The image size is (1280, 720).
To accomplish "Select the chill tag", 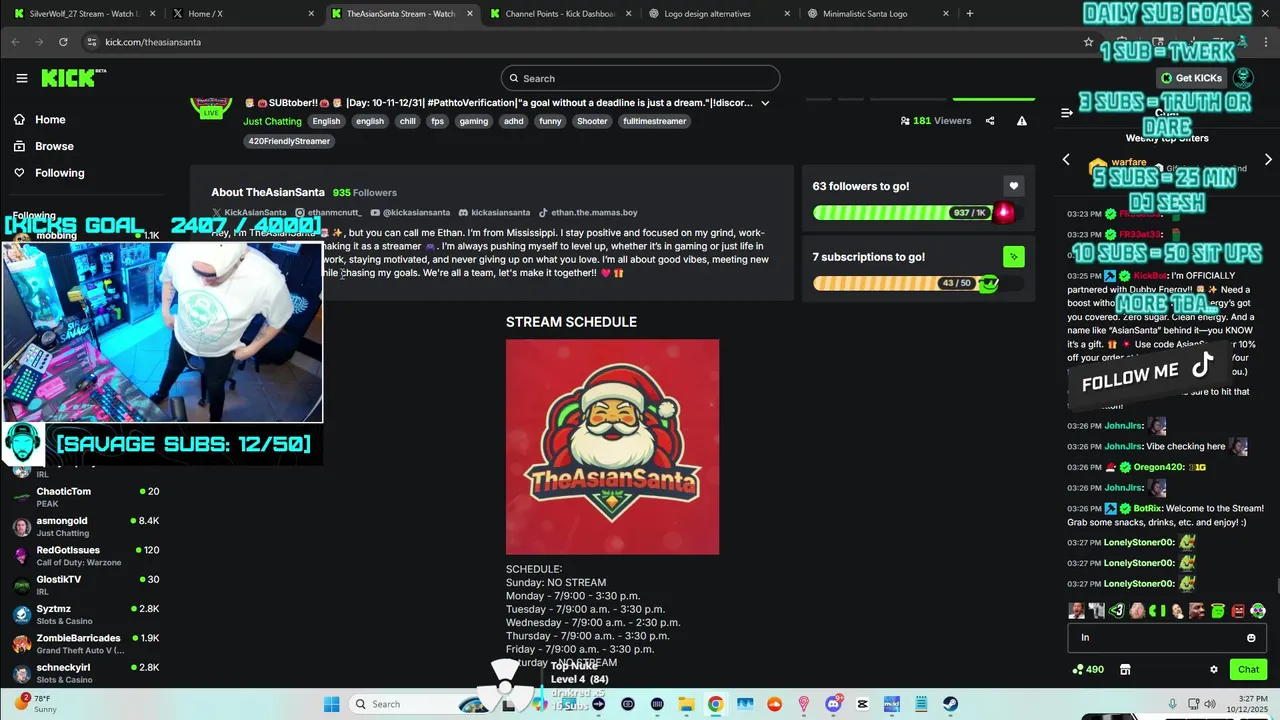I will [407, 121].
